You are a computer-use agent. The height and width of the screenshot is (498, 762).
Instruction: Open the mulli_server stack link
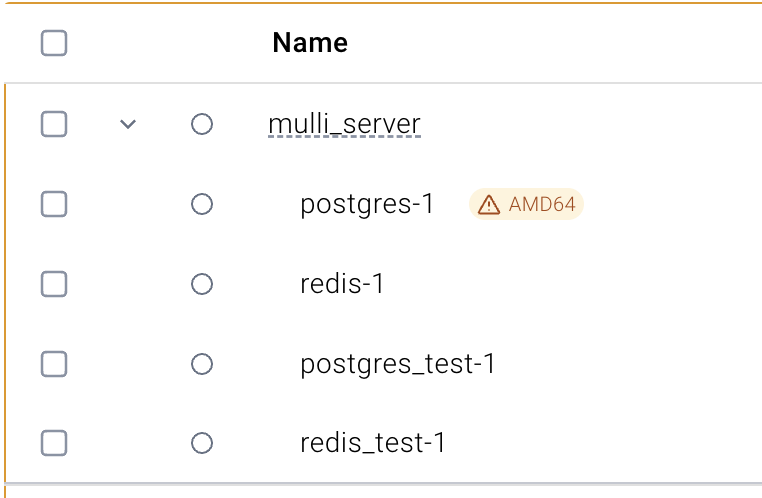[344, 124]
